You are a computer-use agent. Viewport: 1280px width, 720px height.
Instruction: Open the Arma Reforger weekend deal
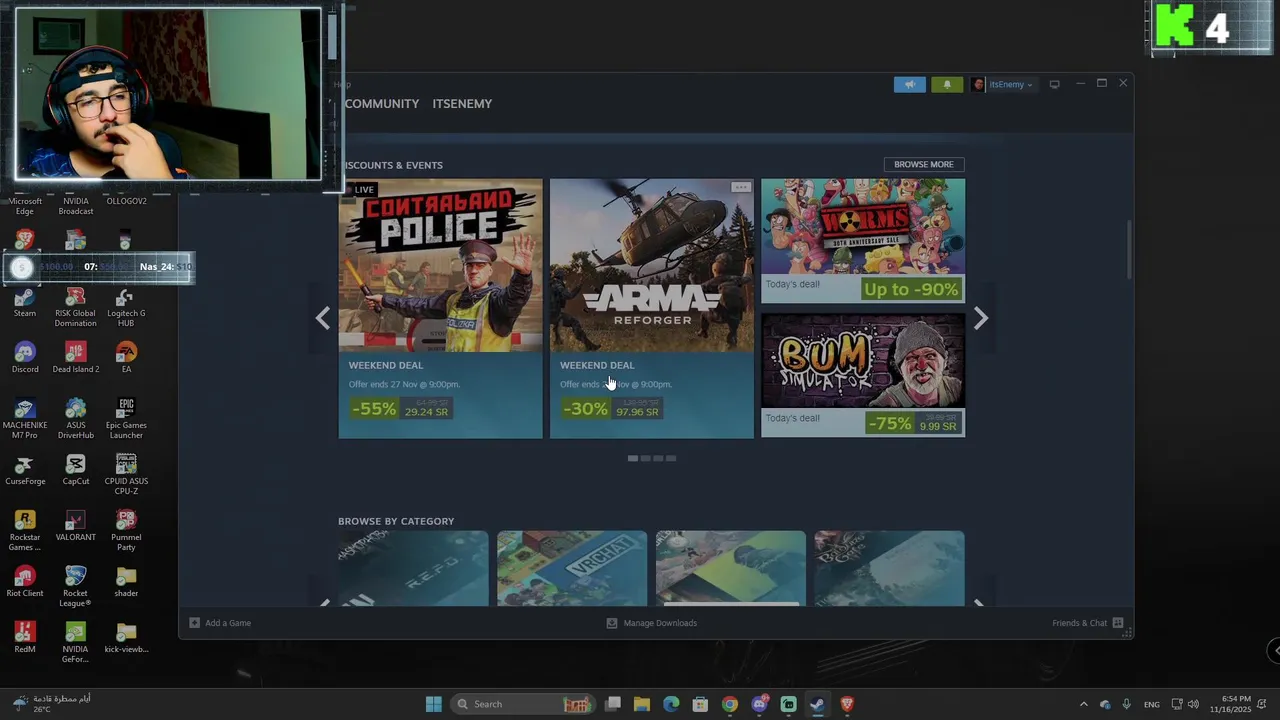pos(651,308)
